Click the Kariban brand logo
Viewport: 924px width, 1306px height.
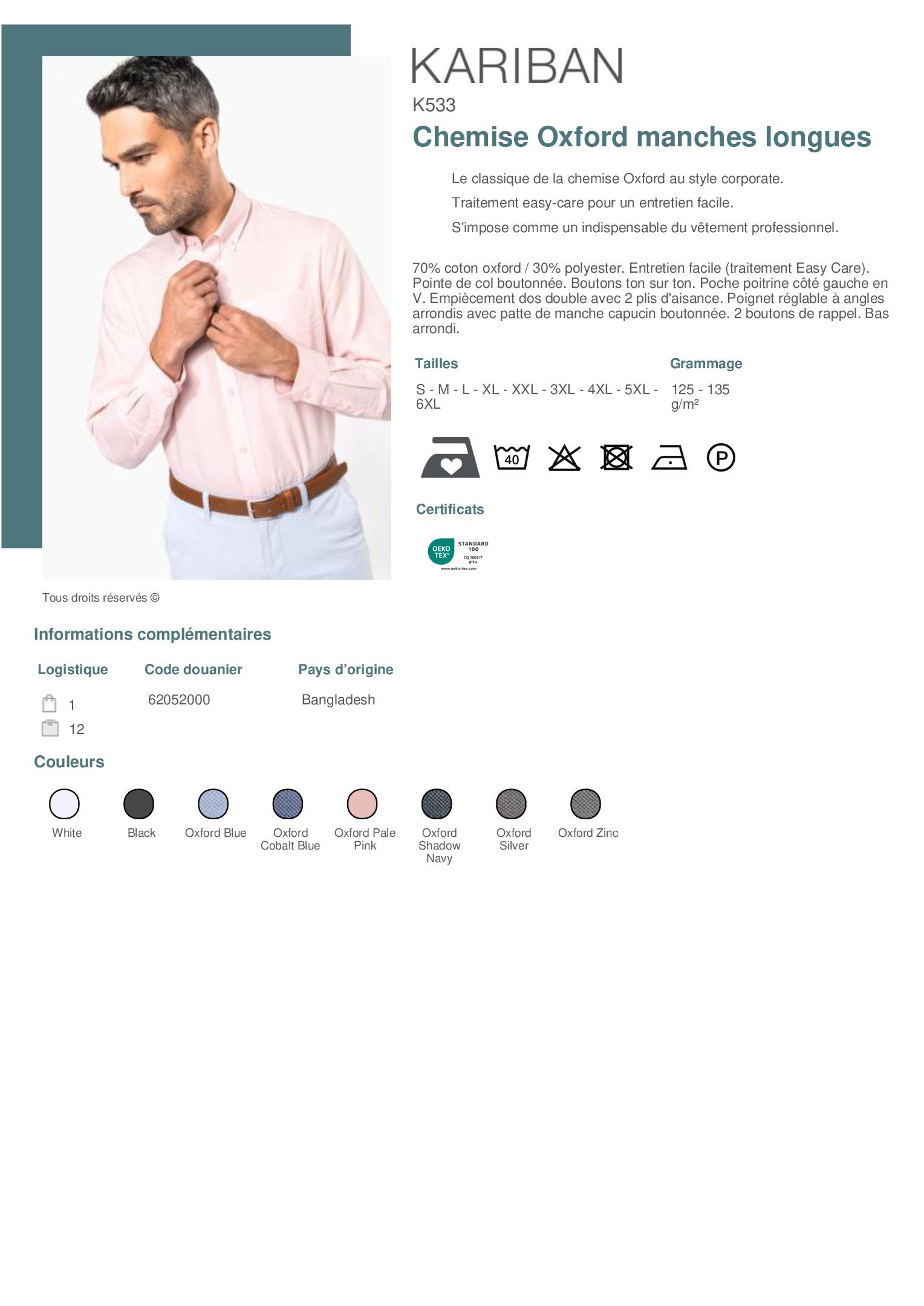(517, 65)
